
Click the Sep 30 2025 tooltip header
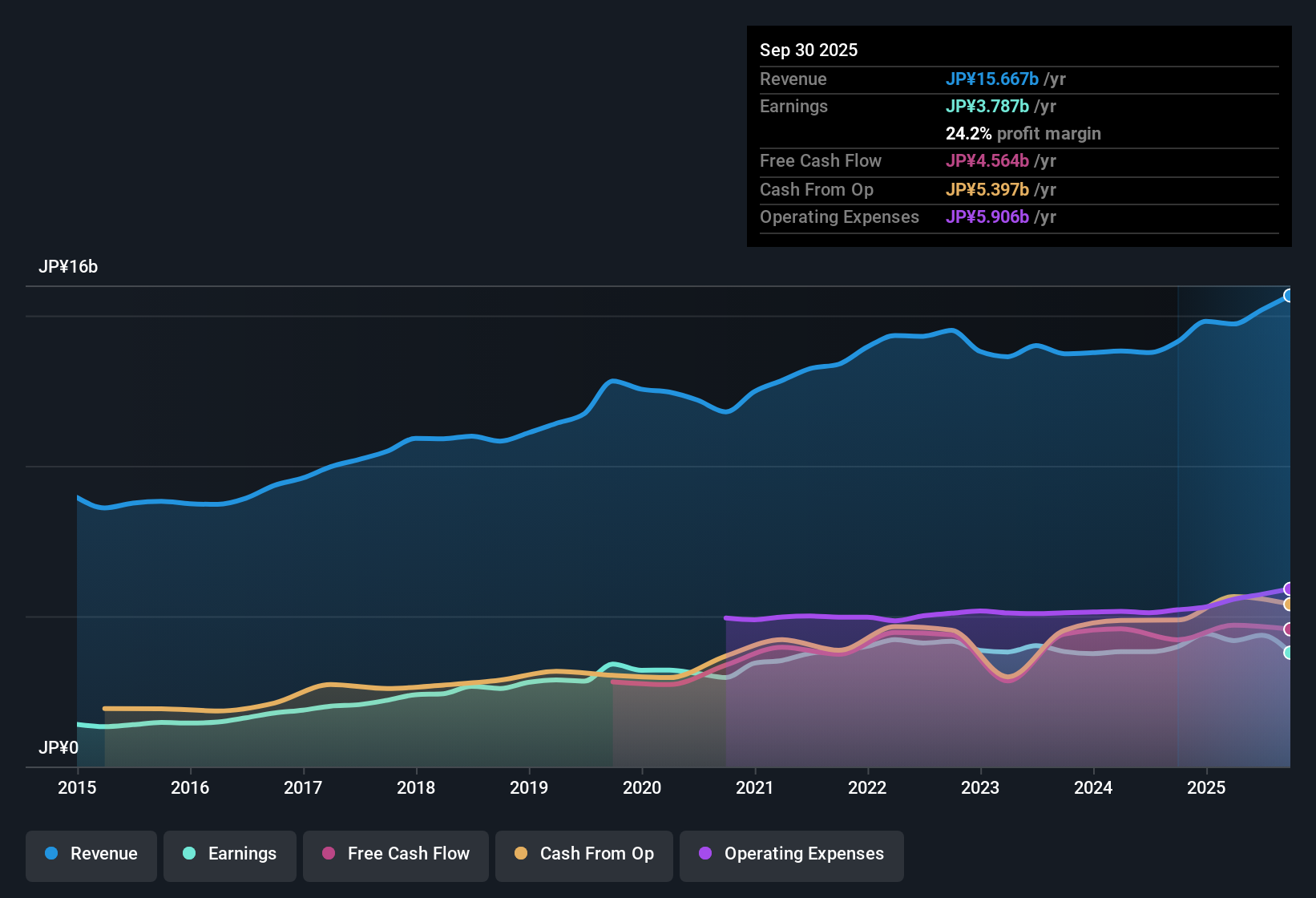[x=809, y=50]
